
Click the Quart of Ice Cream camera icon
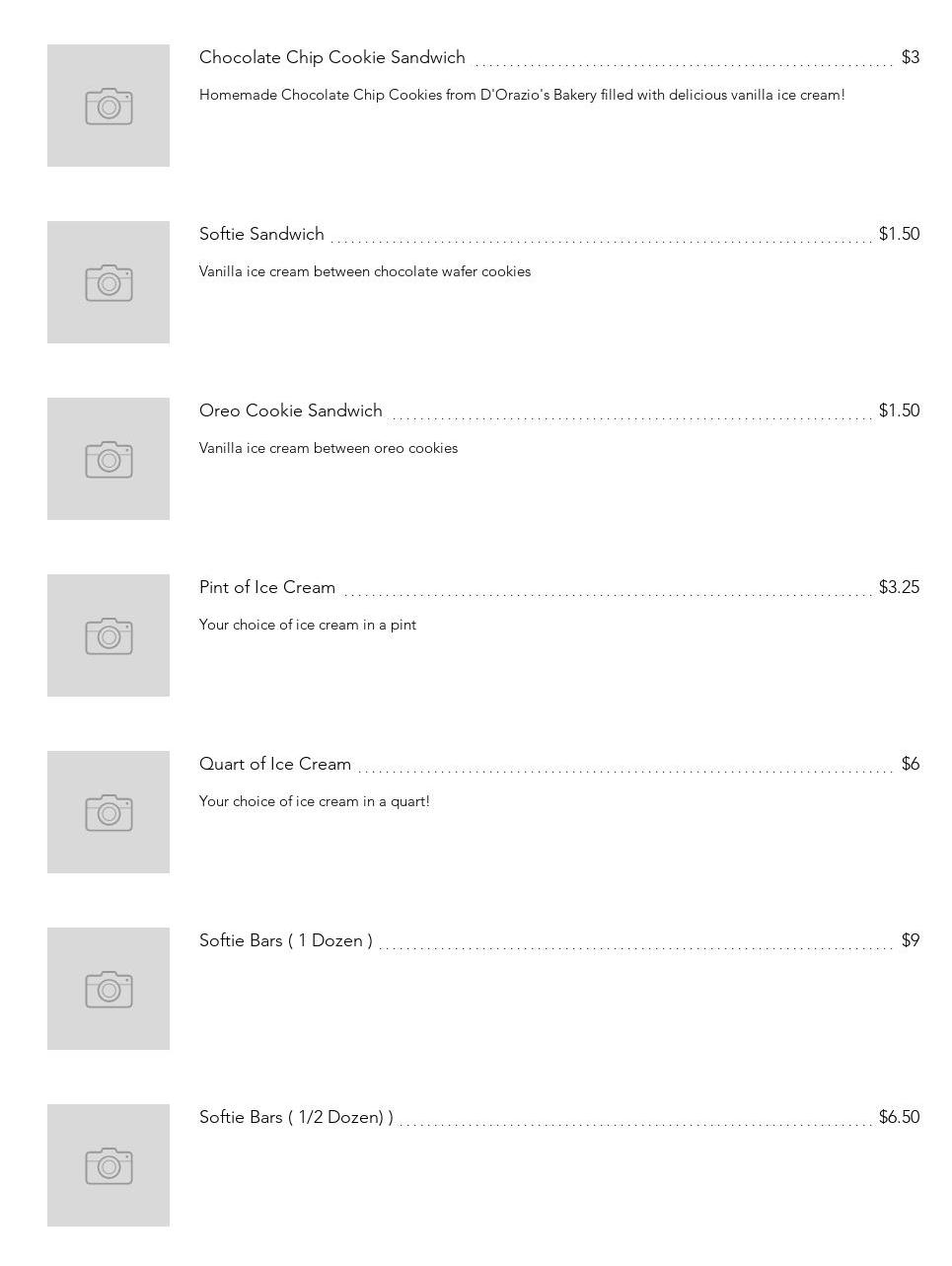(109, 812)
